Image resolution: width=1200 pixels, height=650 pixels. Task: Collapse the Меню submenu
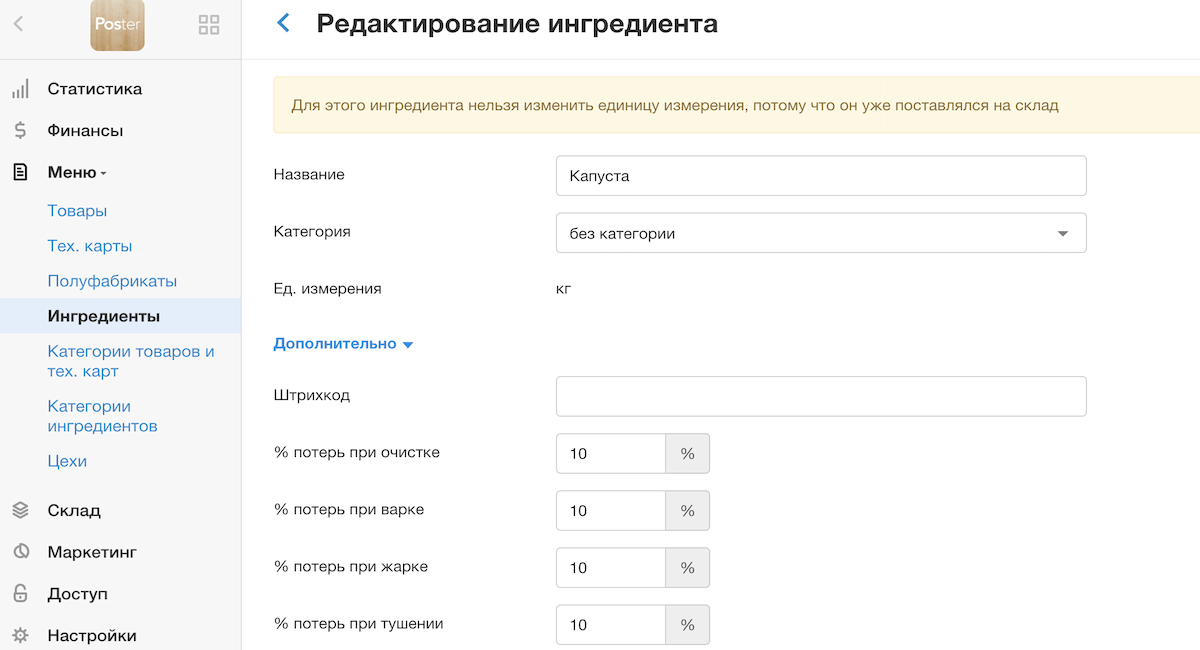[x=77, y=173]
